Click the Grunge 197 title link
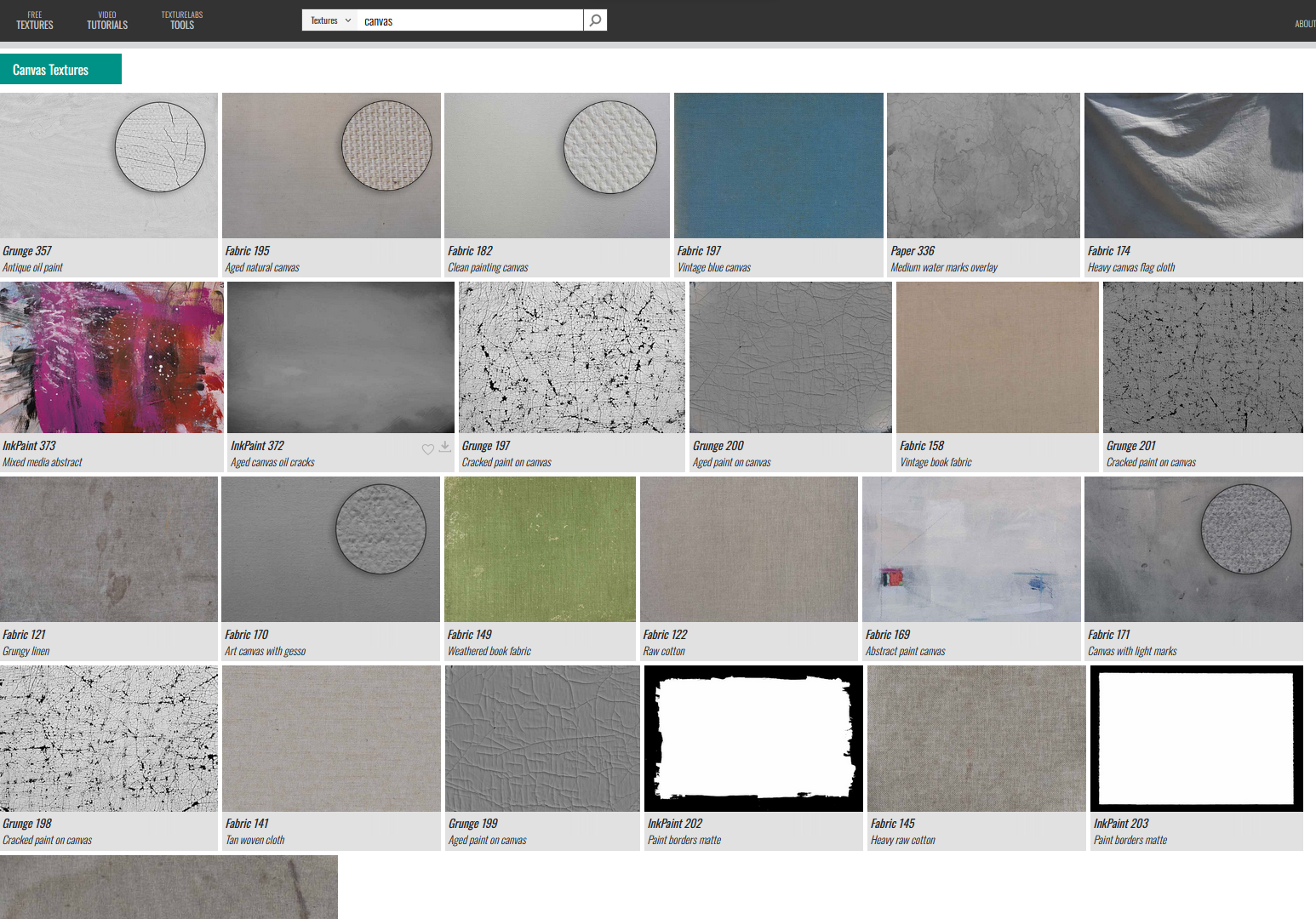1316x919 pixels. pyautogui.click(x=486, y=446)
